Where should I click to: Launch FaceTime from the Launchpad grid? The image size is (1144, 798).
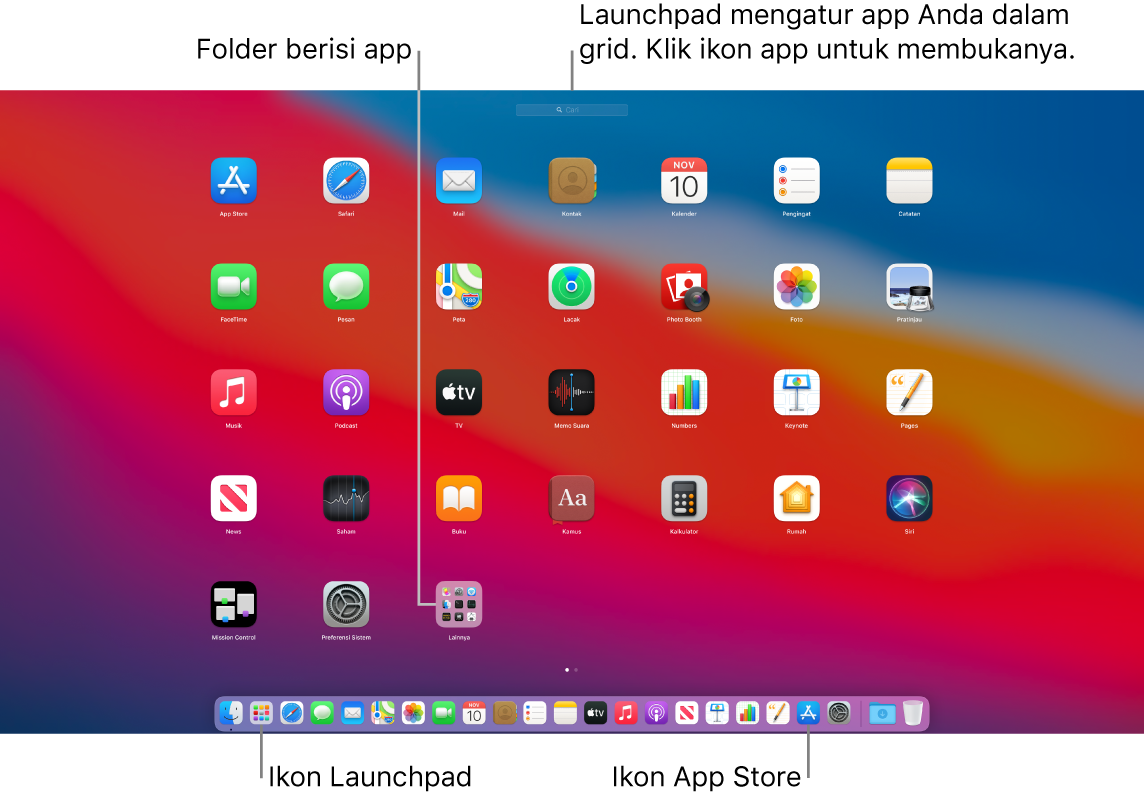[x=233, y=287]
